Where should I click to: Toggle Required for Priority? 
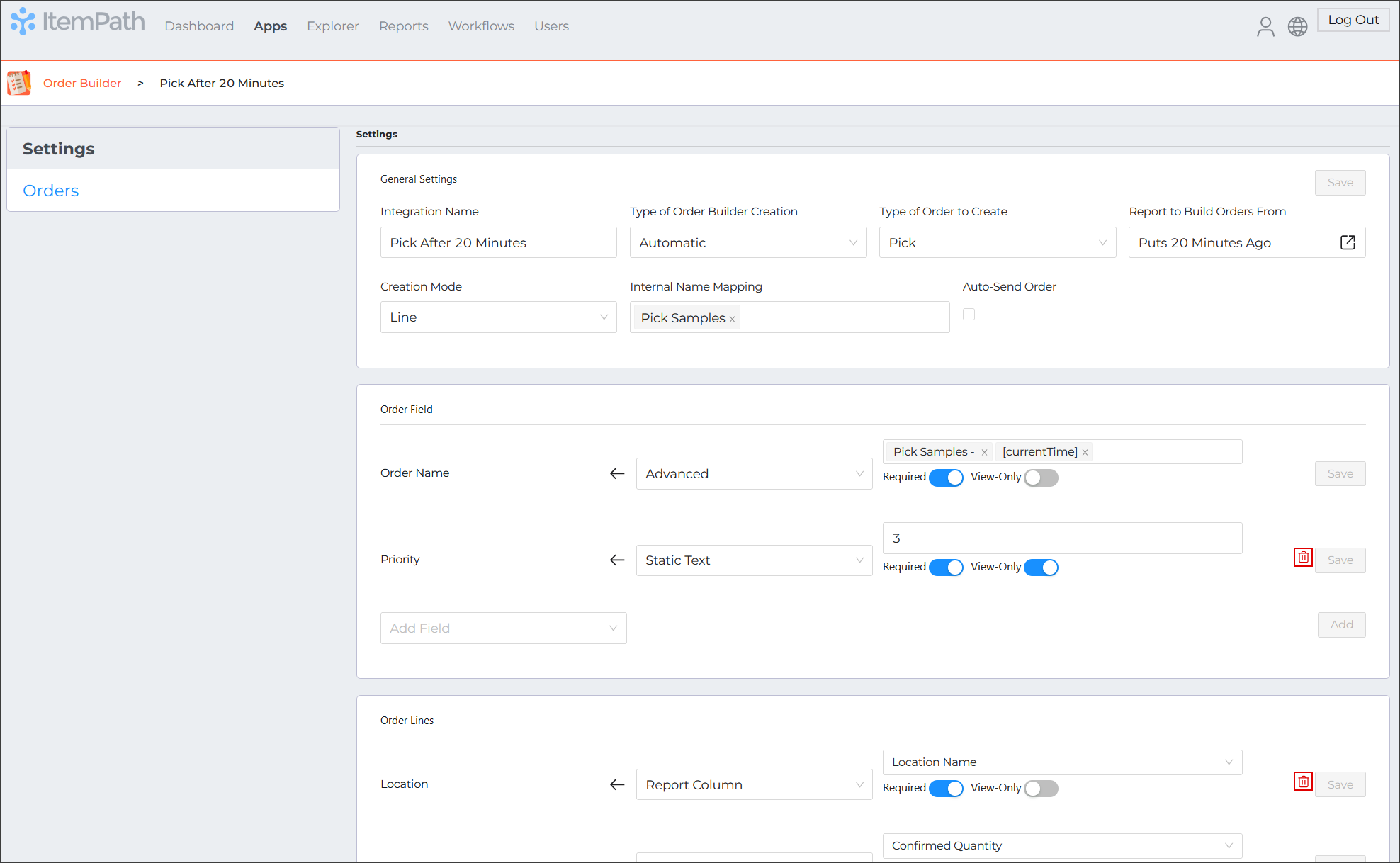pyautogui.click(x=946, y=568)
